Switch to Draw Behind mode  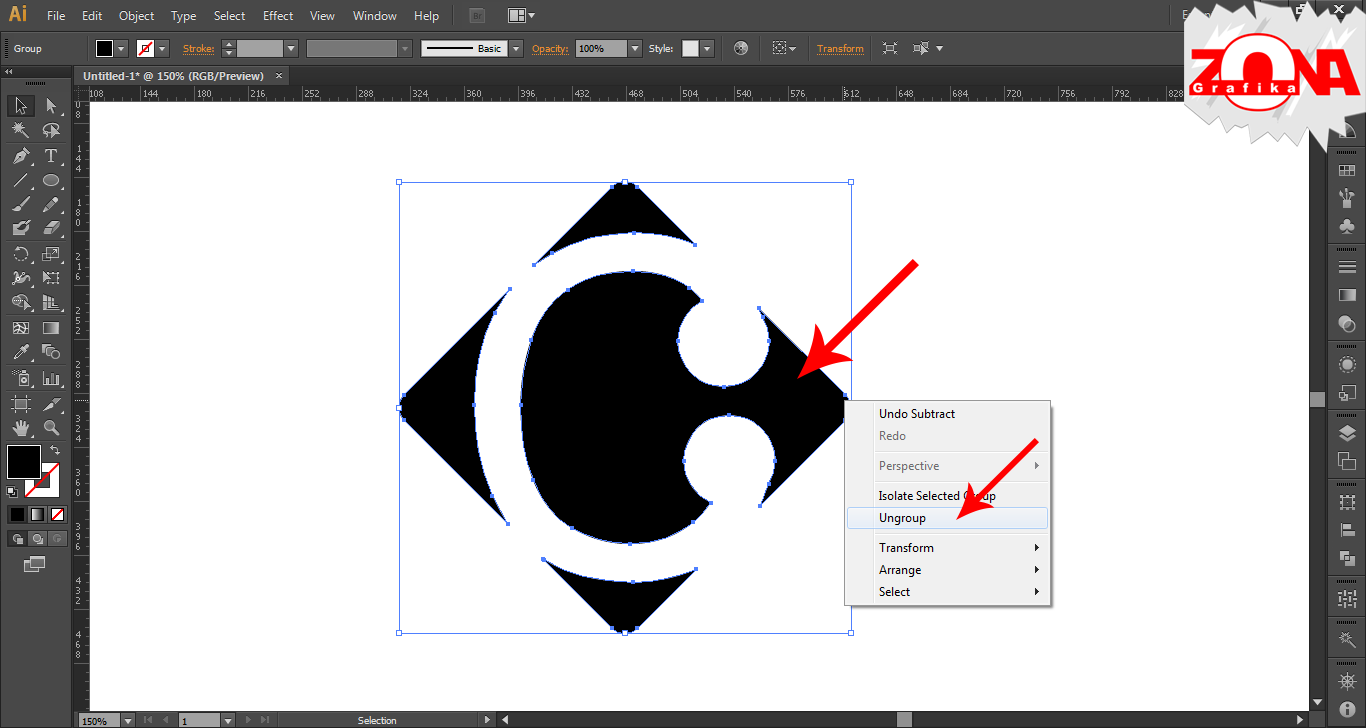(x=37, y=538)
